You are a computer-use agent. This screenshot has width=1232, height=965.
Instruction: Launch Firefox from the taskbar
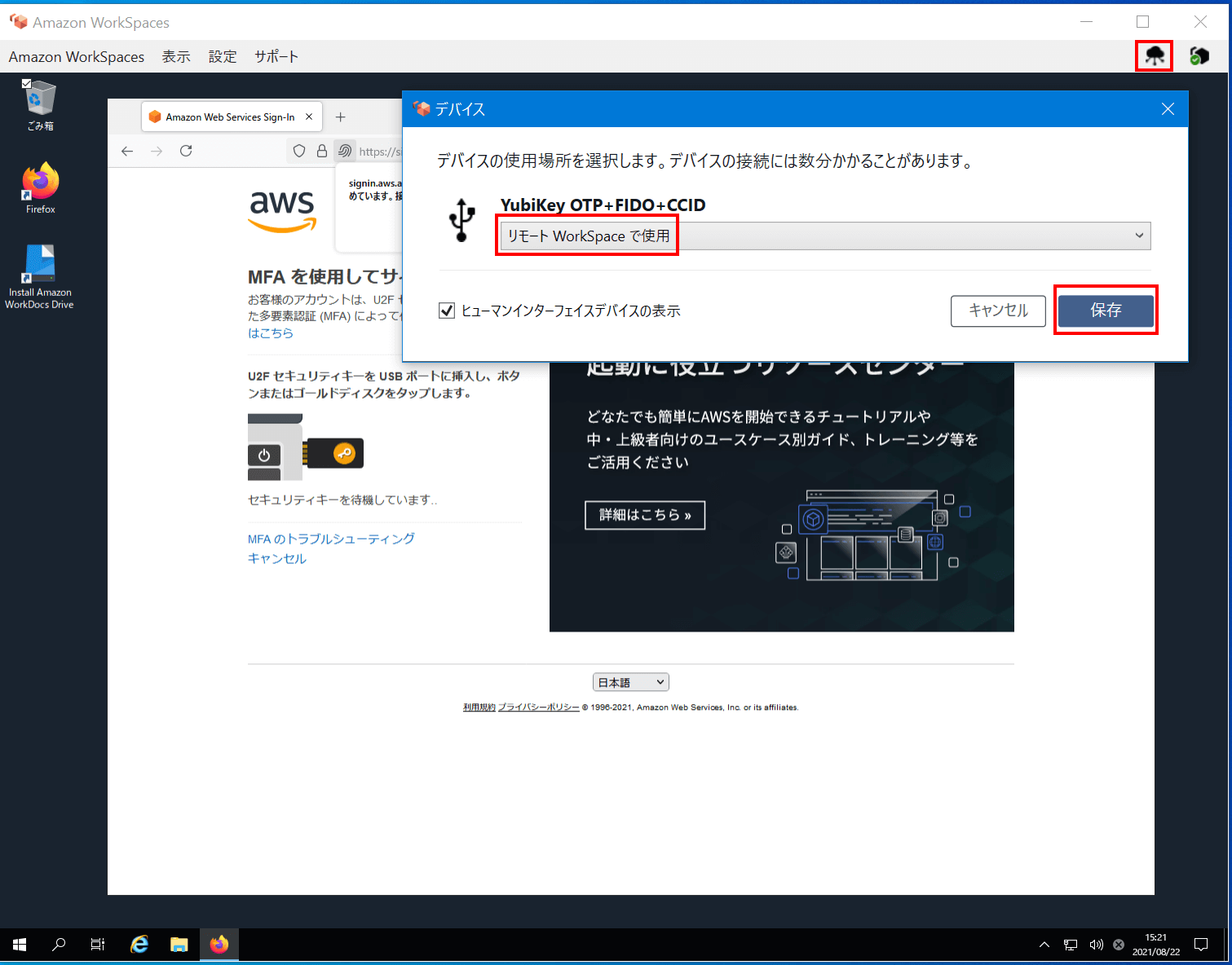(x=219, y=944)
